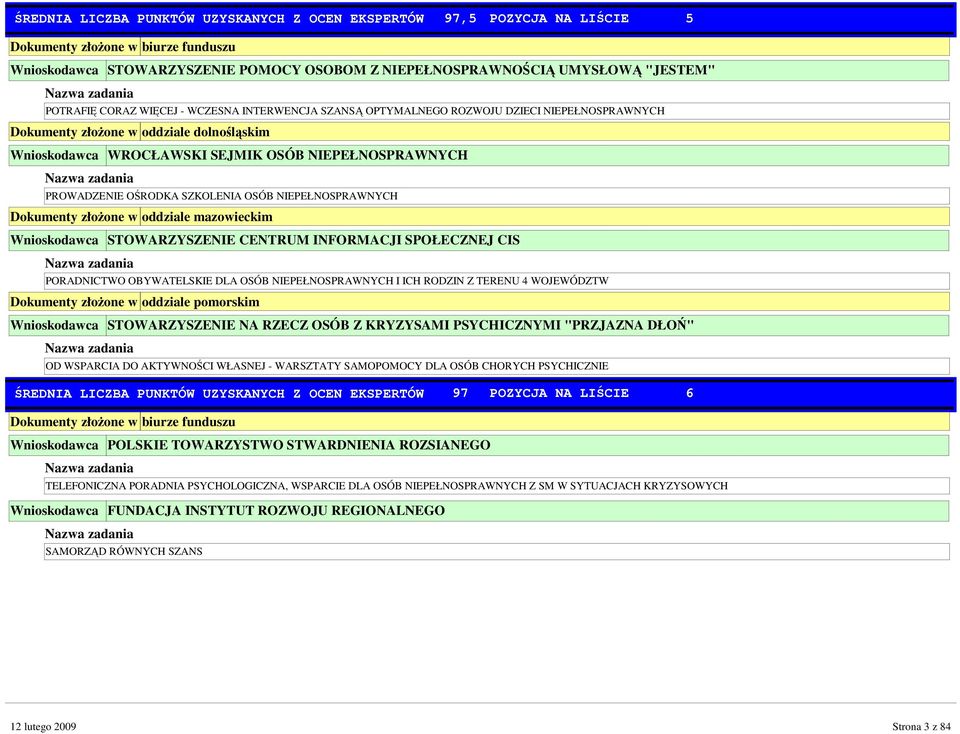The image size is (960, 734).
Task: Click text 'oddziale pomorskim'
Action: (x=201, y=302)
